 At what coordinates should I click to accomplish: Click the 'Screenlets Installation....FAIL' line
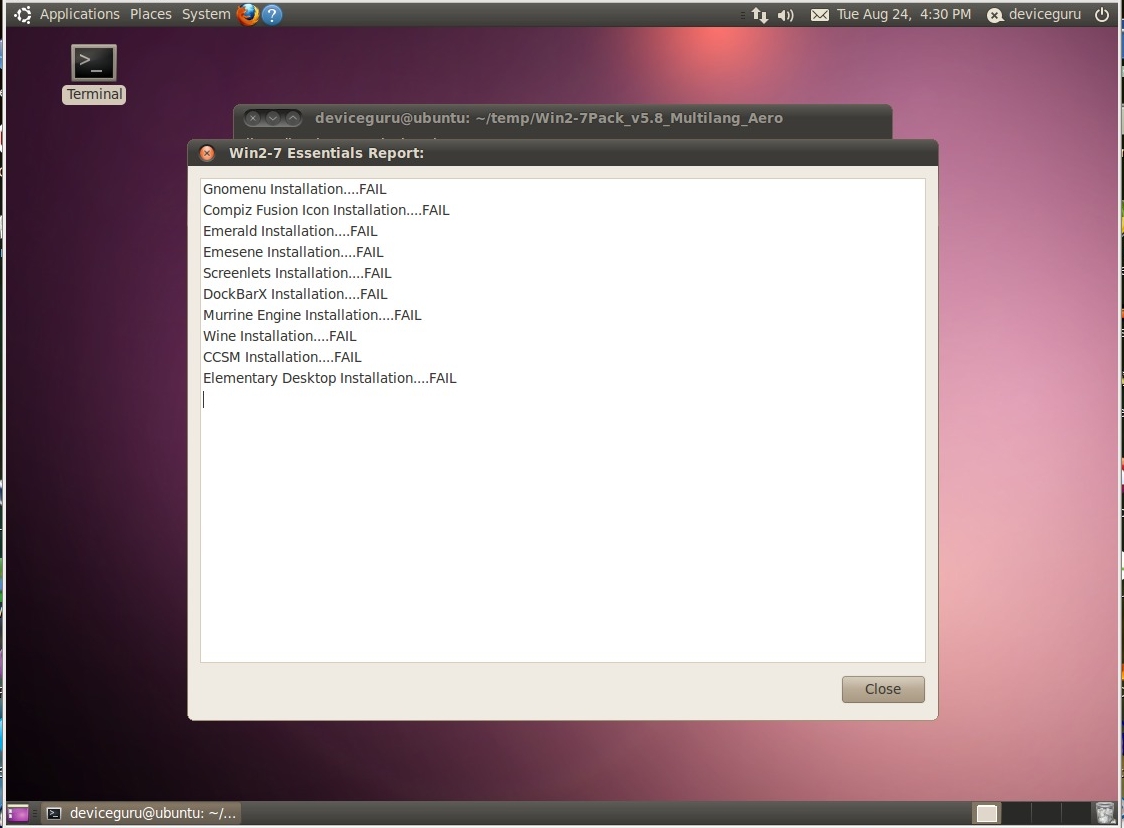[x=297, y=273]
